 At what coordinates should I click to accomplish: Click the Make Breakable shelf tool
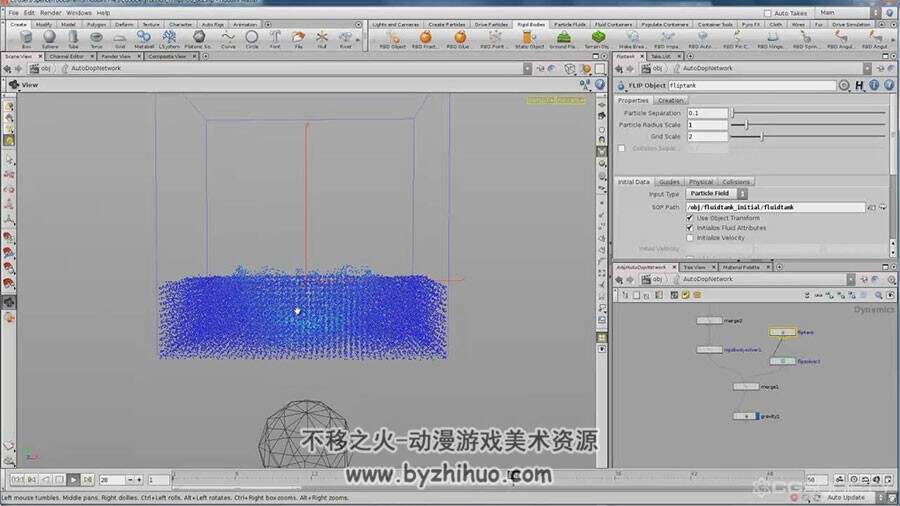[631, 40]
